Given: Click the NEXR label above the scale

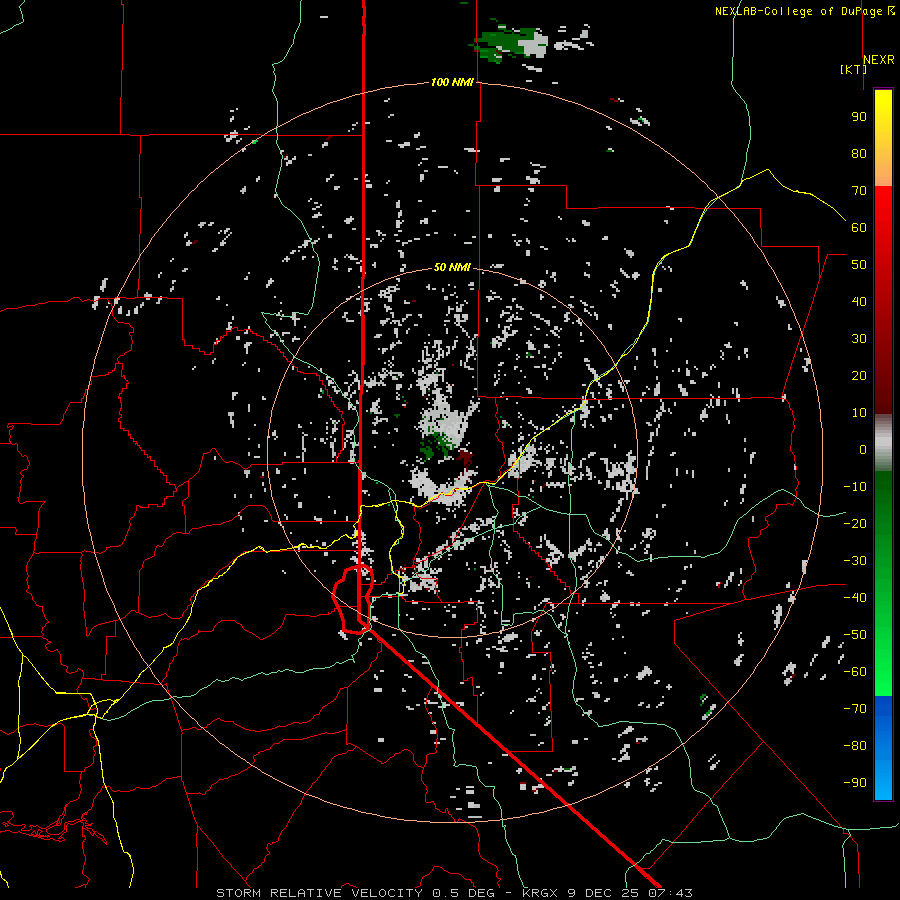Looking at the screenshot, I should coord(879,60).
